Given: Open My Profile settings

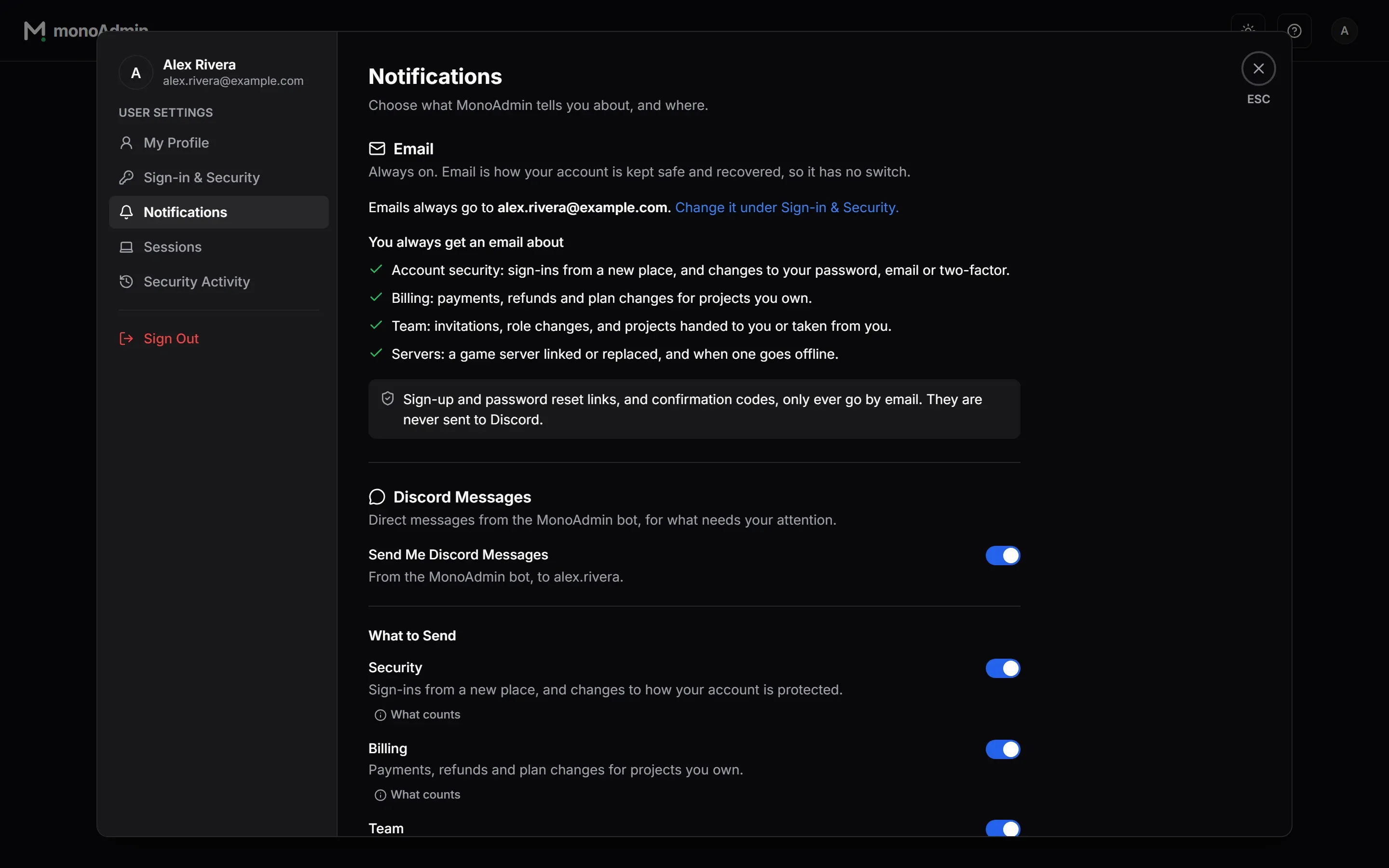Looking at the screenshot, I should pyautogui.click(x=218, y=142).
